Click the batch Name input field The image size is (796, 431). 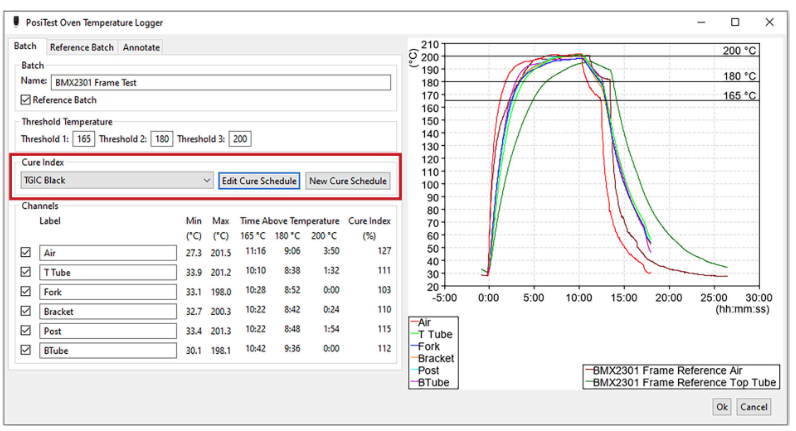click(221, 82)
